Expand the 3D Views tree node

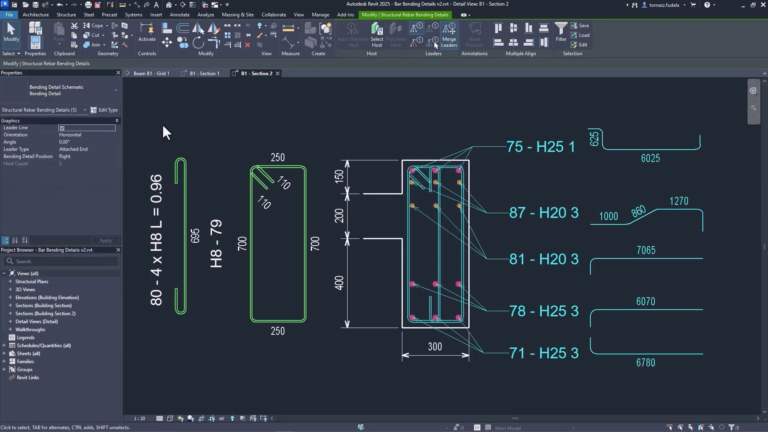pos(10,289)
